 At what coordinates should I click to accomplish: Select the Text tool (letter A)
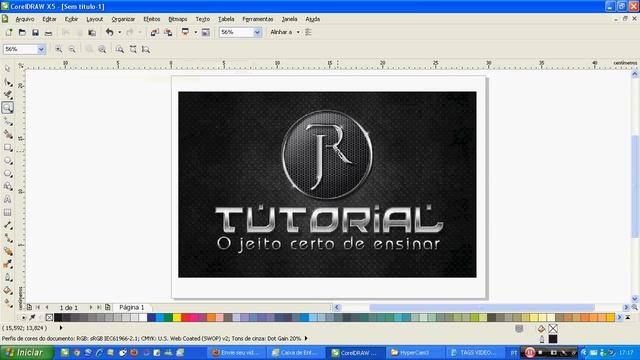pos(7,200)
